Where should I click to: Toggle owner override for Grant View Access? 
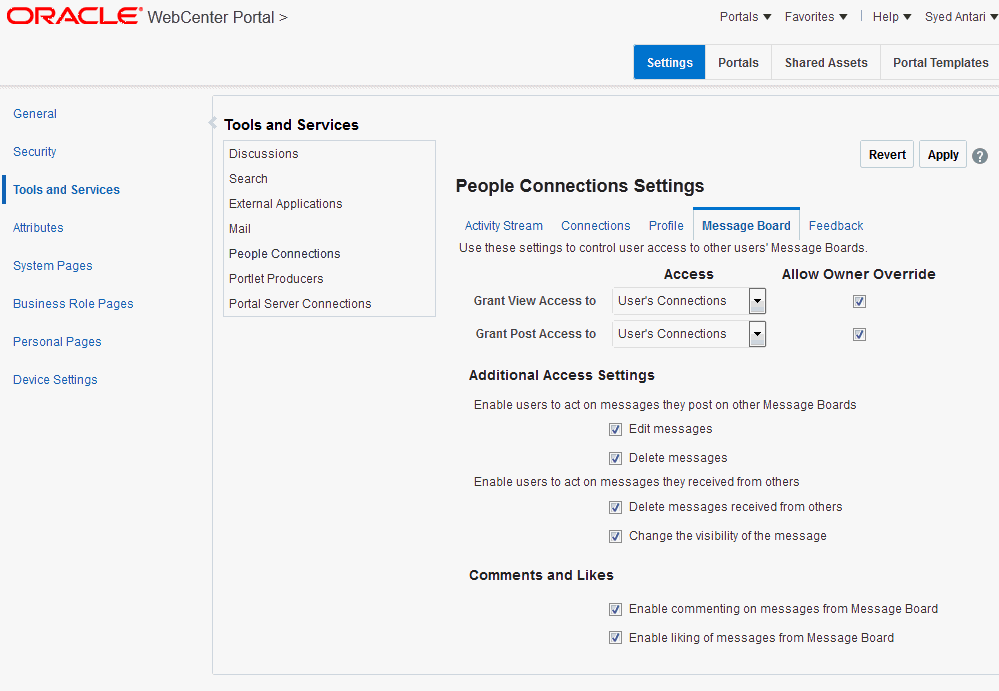point(859,301)
